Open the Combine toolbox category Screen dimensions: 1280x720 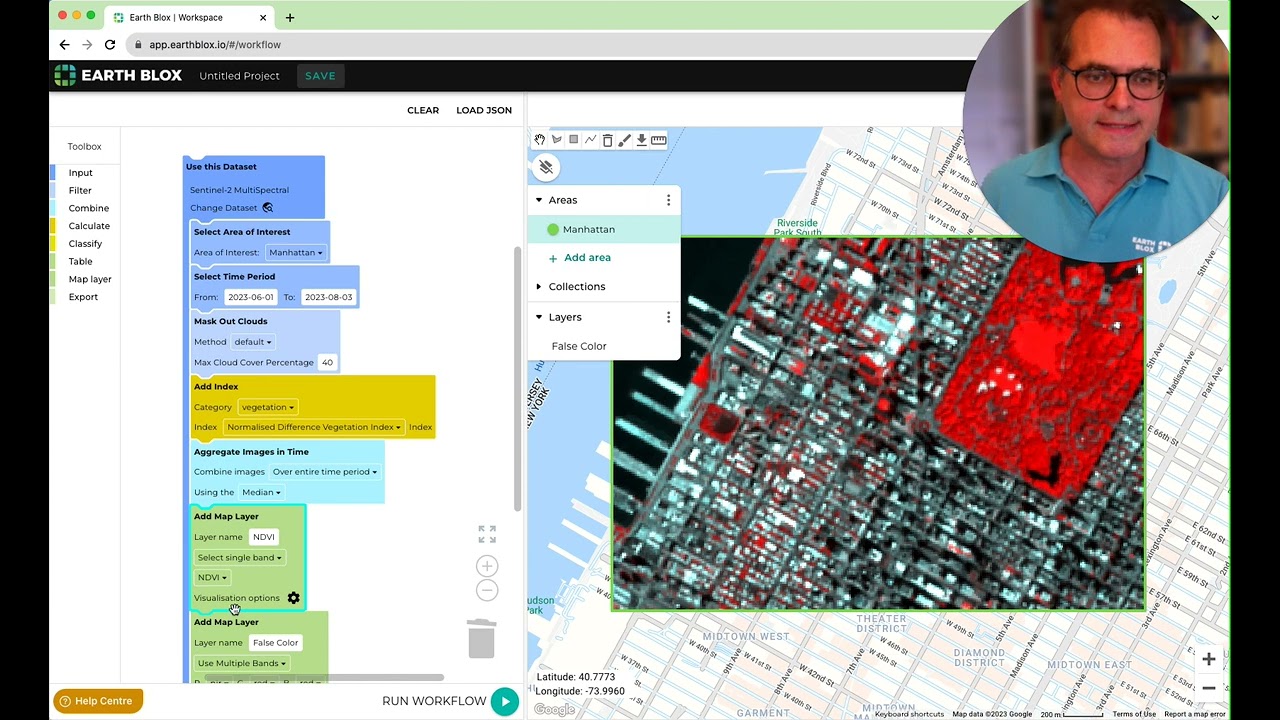88,208
